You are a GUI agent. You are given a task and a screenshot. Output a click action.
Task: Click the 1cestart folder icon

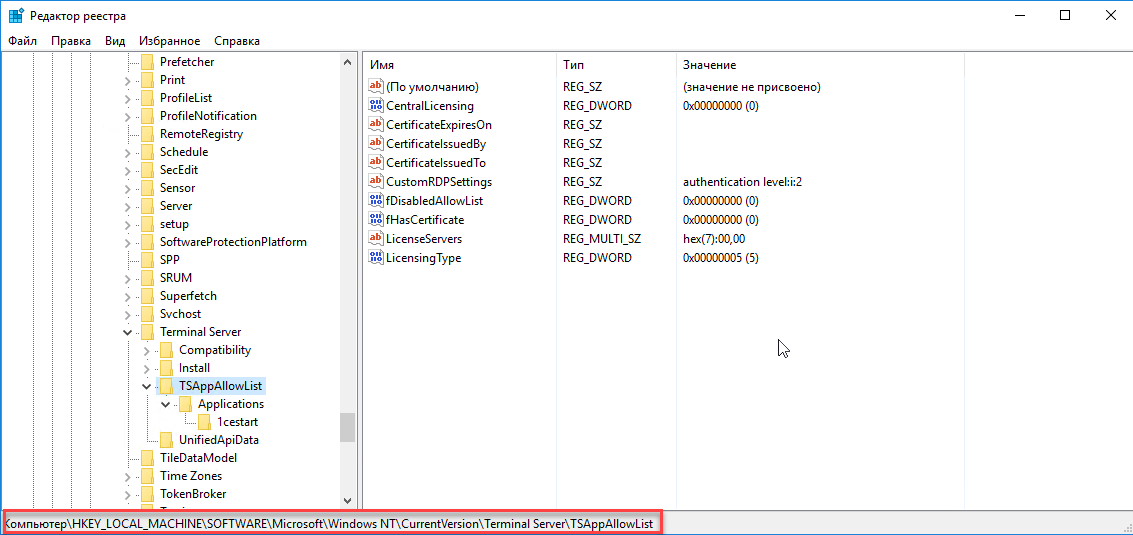click(204, 421)
